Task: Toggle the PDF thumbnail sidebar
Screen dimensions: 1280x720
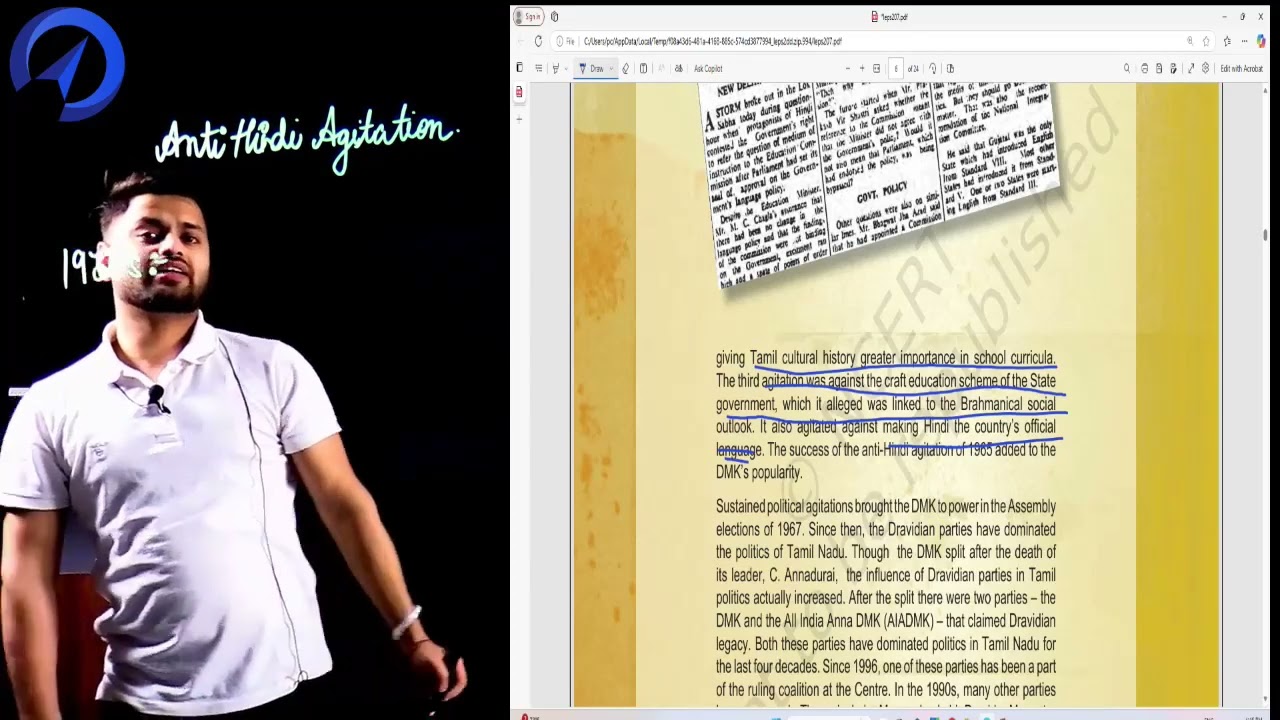Action: [519, 68]
